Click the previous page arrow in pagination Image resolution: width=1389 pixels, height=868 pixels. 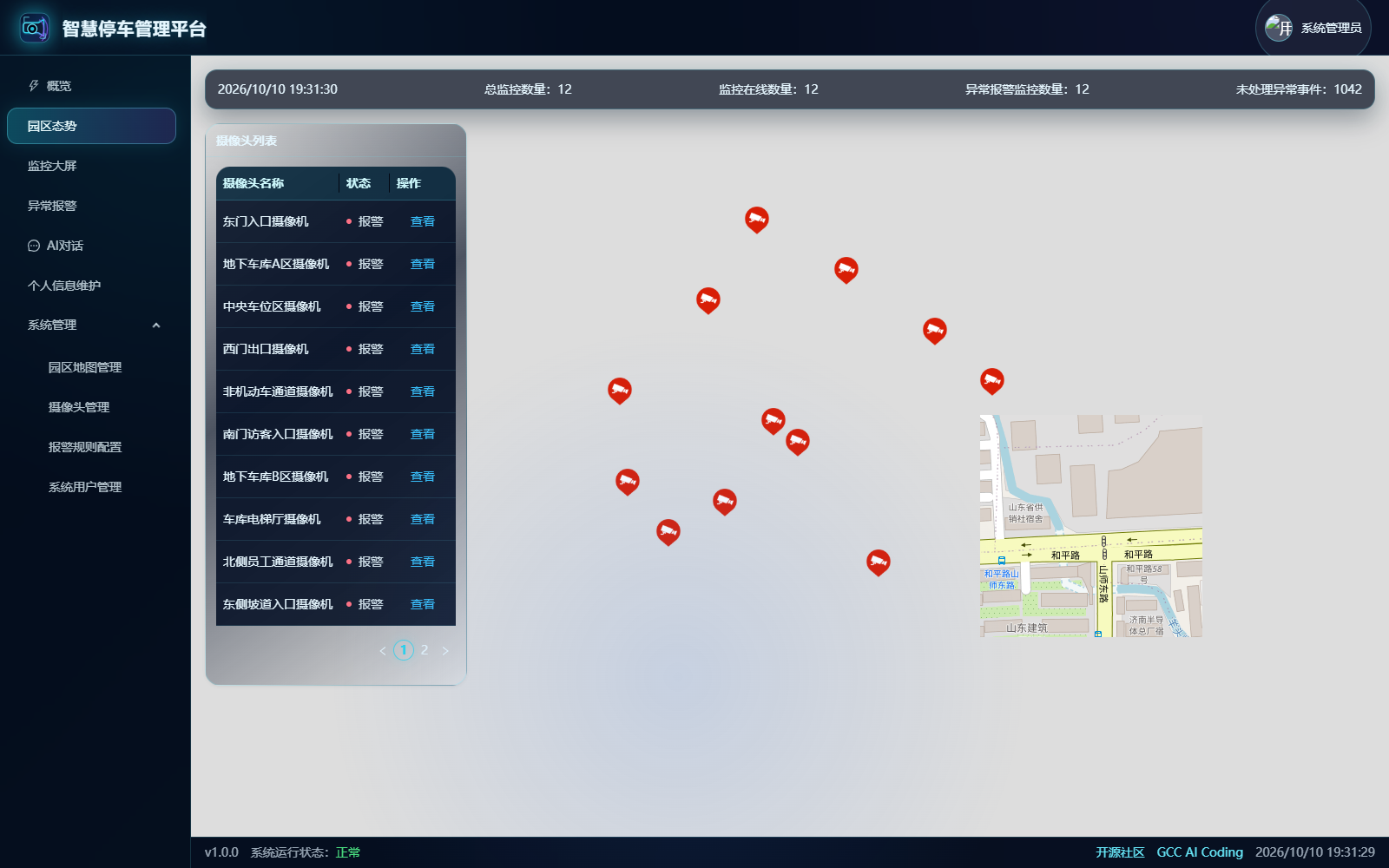point(383,650)
